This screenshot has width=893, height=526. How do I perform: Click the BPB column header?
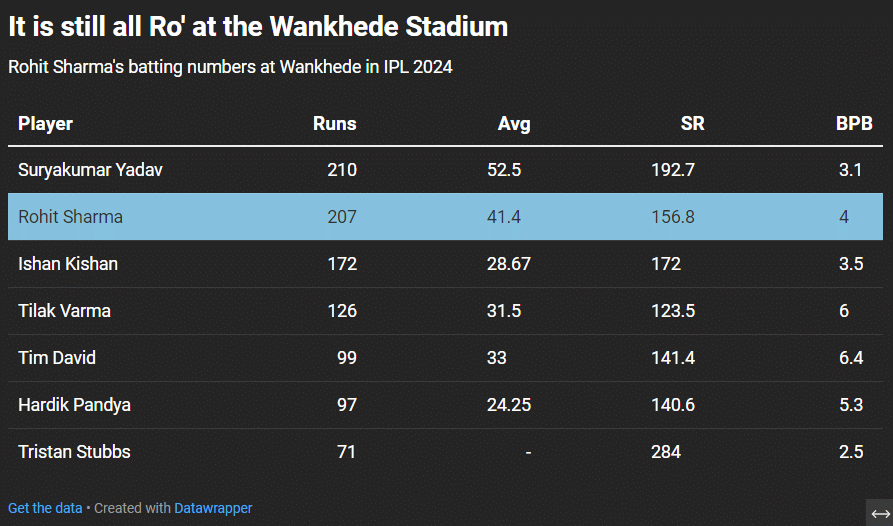click(x=855, y=124)
